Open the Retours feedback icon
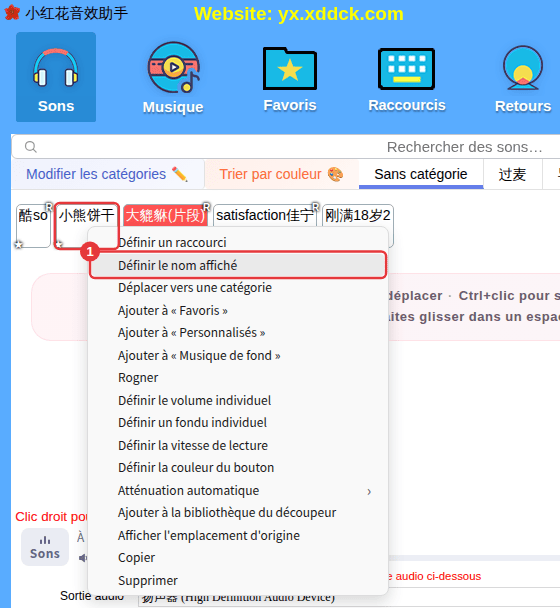560x608 pixels. tap(523, 79)
